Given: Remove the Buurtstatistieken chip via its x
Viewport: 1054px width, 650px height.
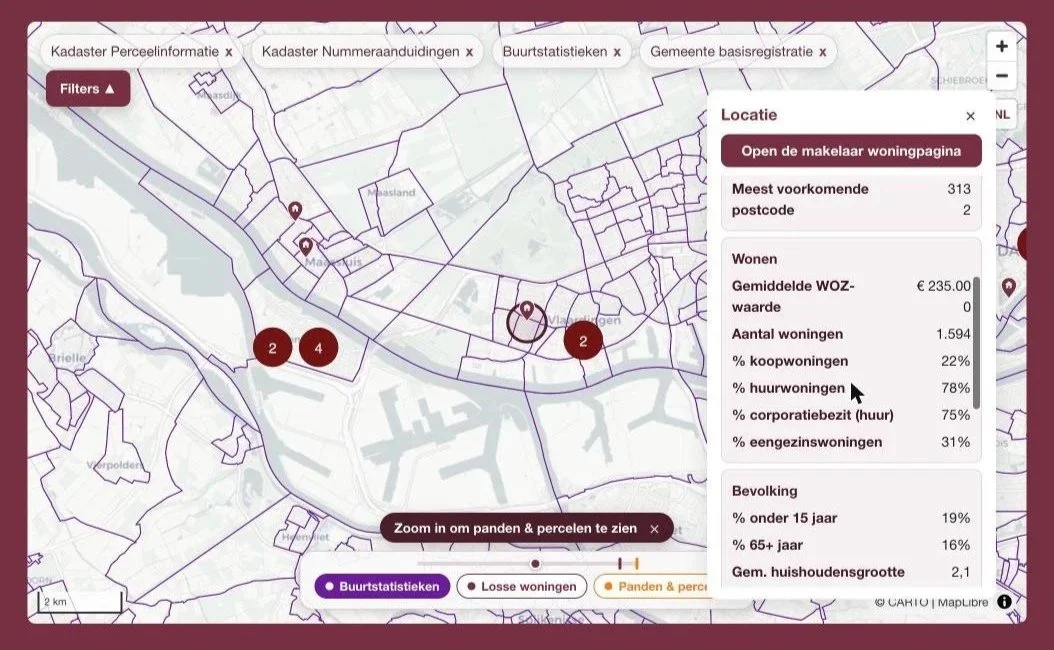Looking at the screenshot, I should click(617, 52).
